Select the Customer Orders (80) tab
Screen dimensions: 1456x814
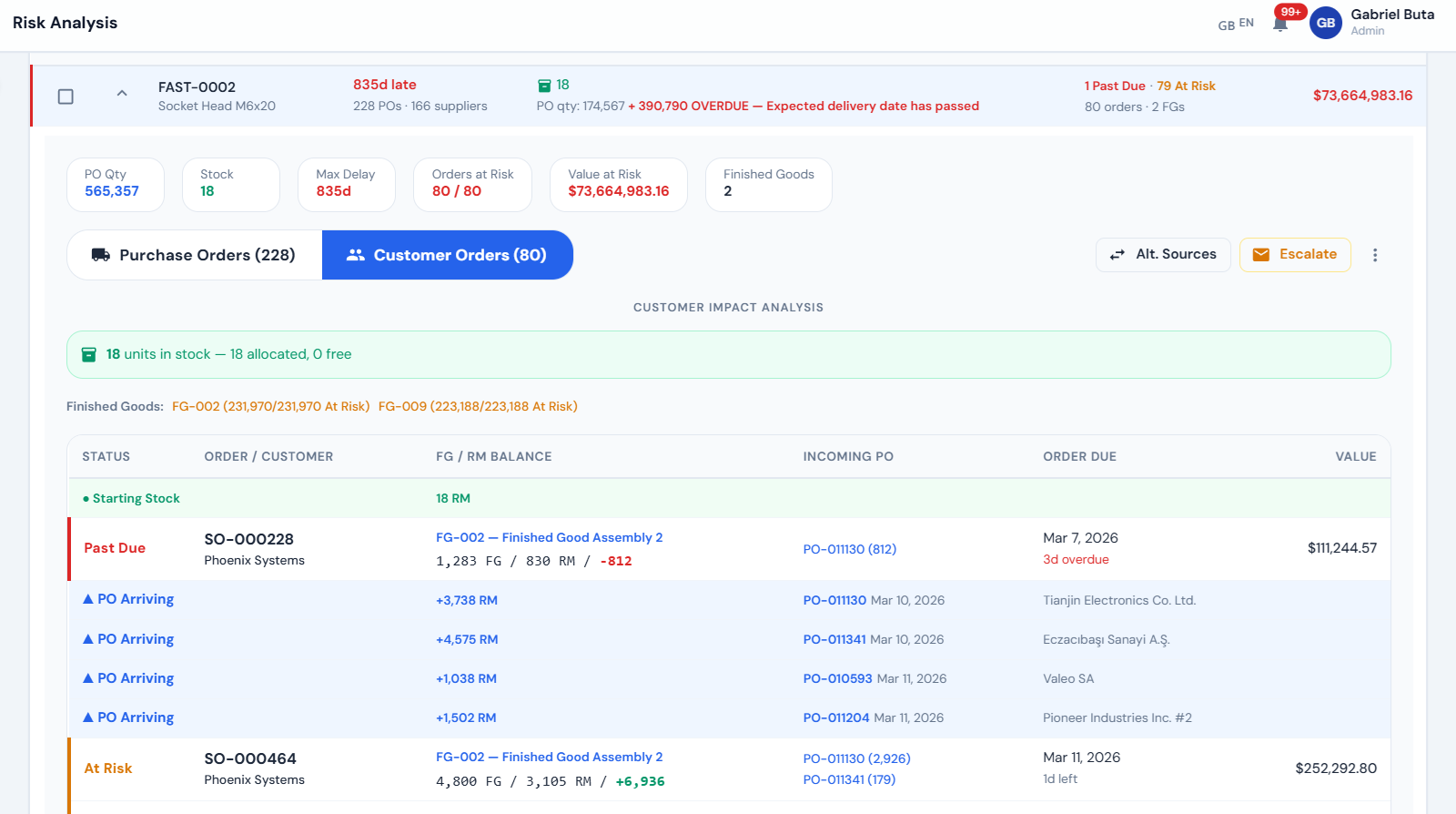(x=448, y=255)
